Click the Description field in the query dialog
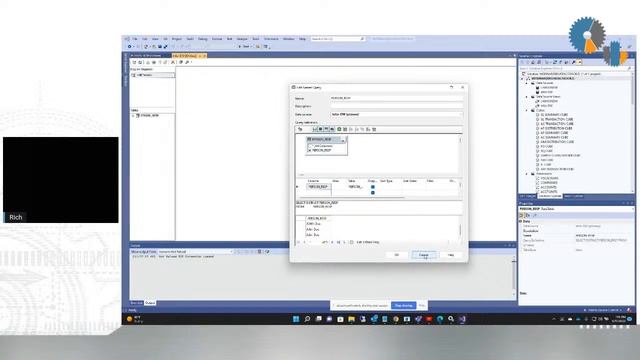 [x=396, y=106]
